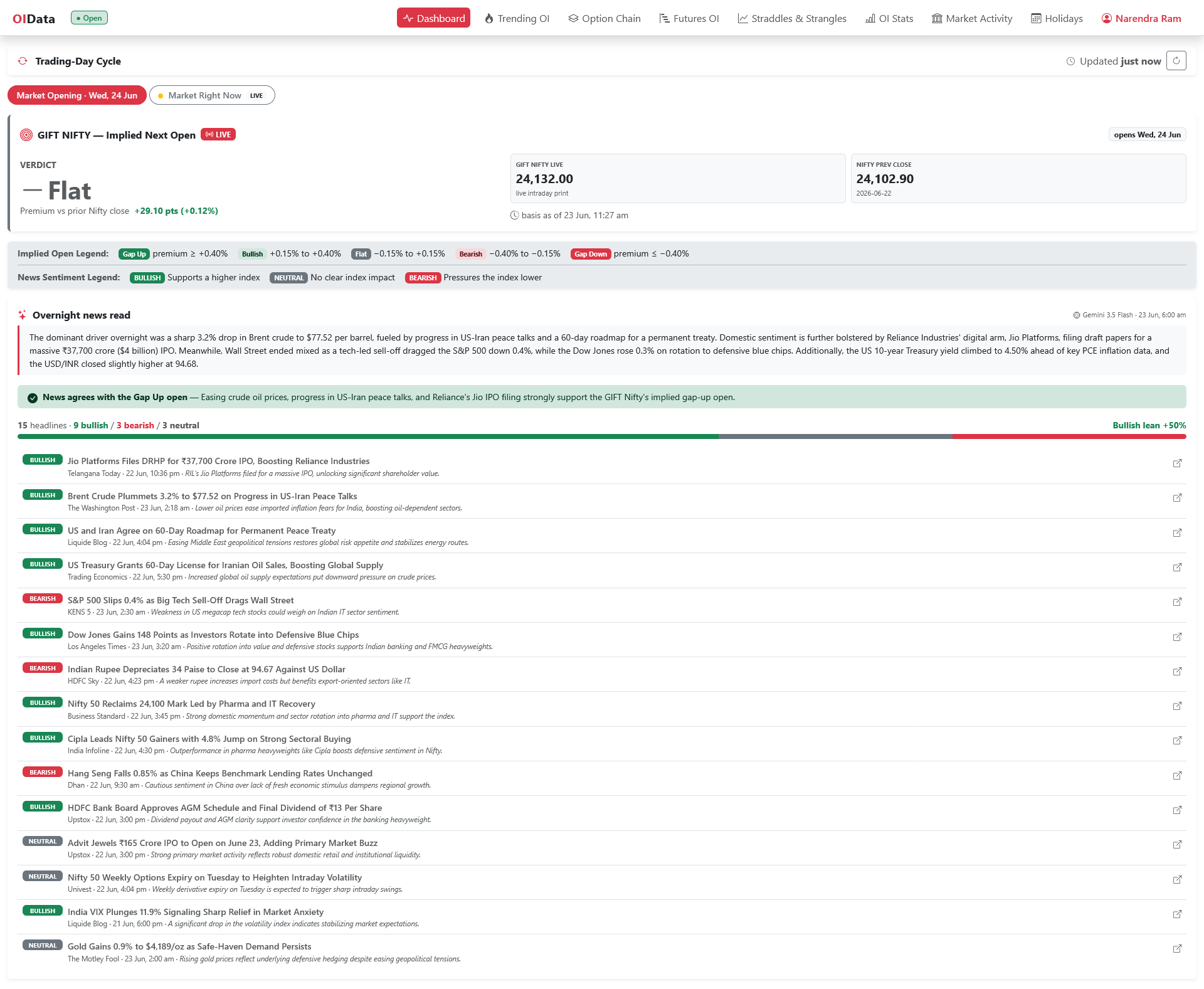Click the sentiment bar's red bearish segment
The width and height of the screenshot is (1204, 989).
click(x=1069, y=436)
